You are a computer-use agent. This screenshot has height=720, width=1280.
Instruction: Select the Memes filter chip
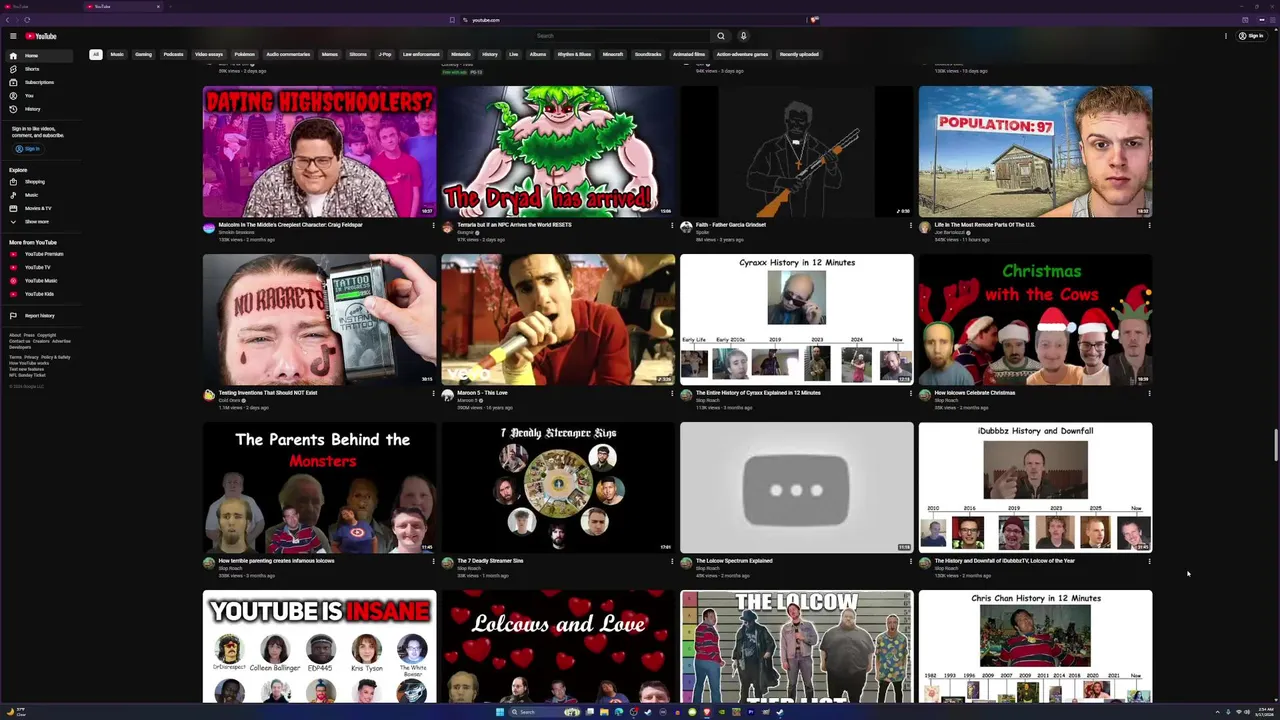(330, 54)
